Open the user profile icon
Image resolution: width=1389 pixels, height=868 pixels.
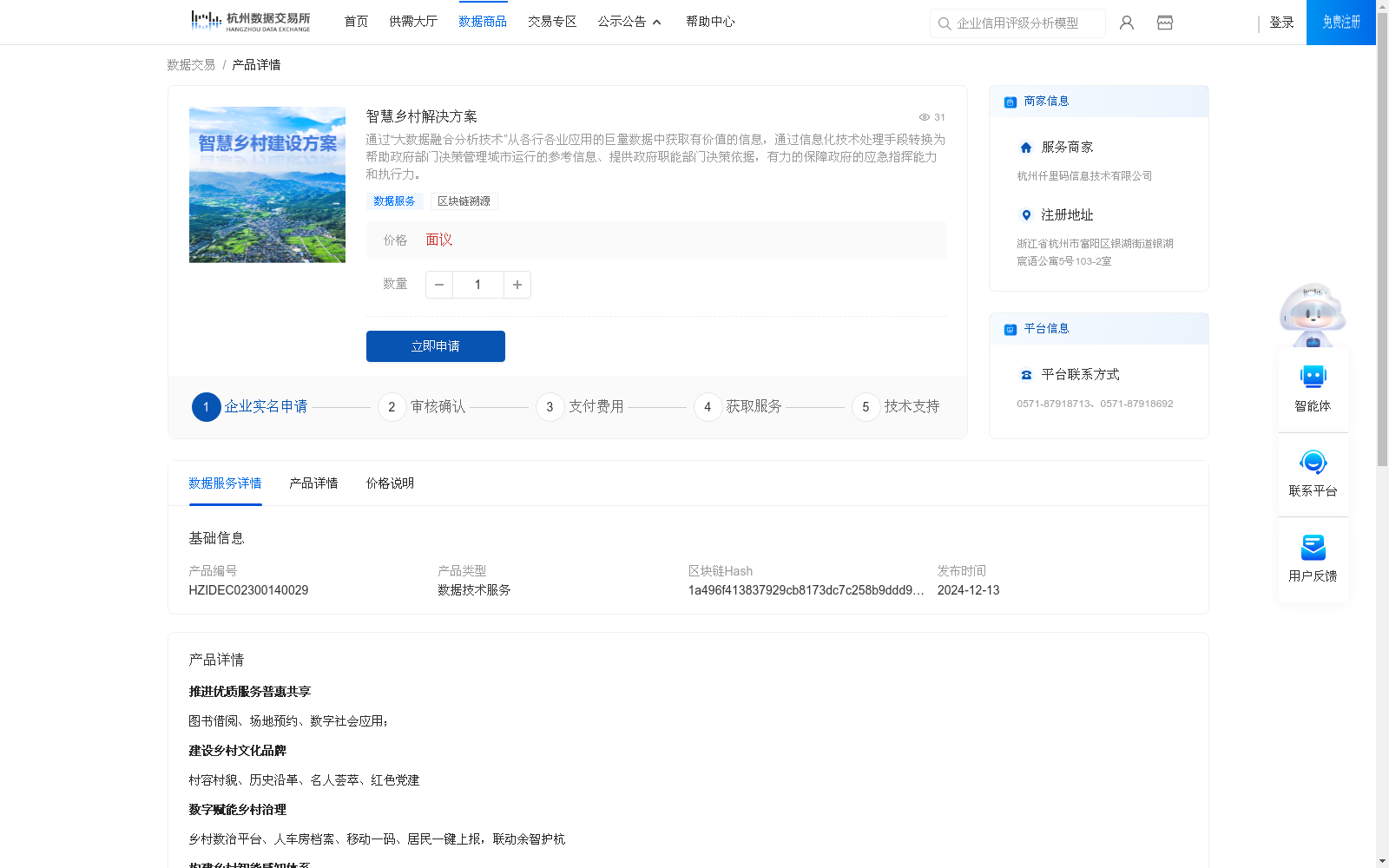tap(1127, 23)
